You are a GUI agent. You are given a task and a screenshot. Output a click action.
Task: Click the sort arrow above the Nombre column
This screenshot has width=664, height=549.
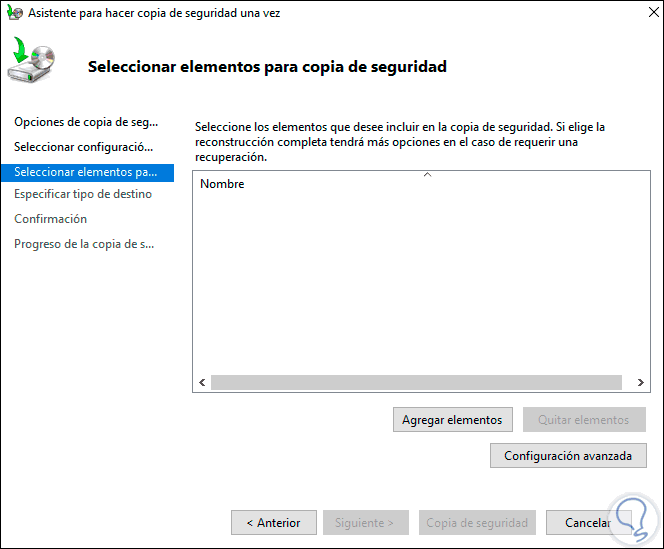click(428, 175)
